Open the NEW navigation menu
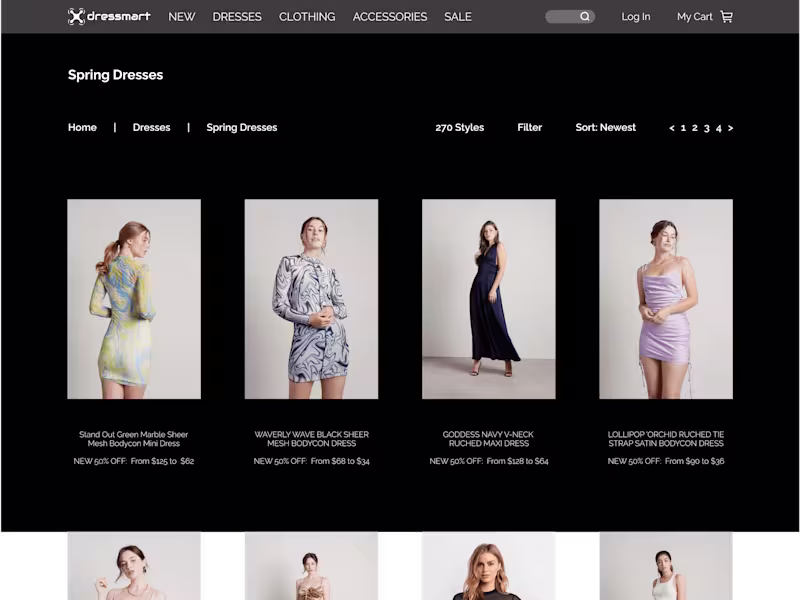800x600 pixels. pyautogui.click(x=181, y=16)
